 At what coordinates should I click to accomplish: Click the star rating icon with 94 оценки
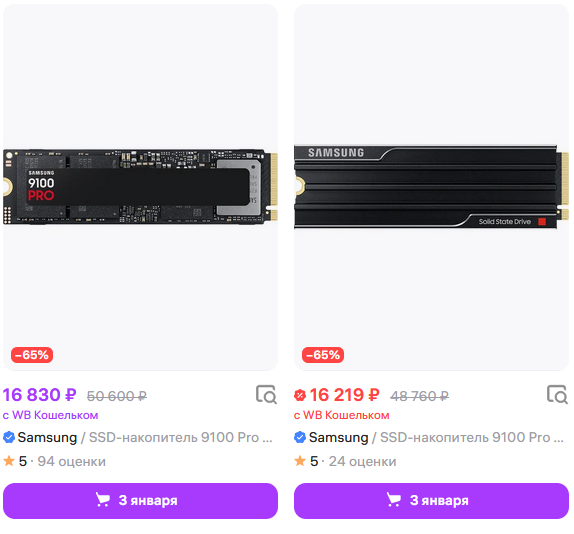[x=9, y=461]
